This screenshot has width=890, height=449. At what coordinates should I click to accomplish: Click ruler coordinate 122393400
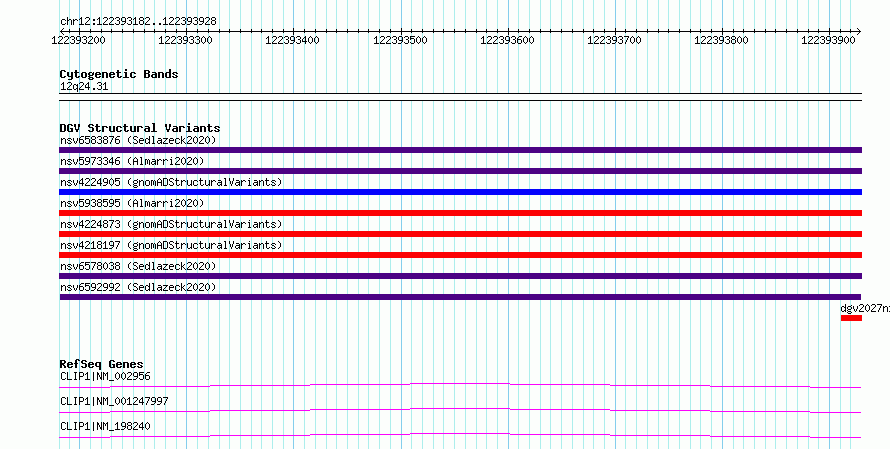292,40
